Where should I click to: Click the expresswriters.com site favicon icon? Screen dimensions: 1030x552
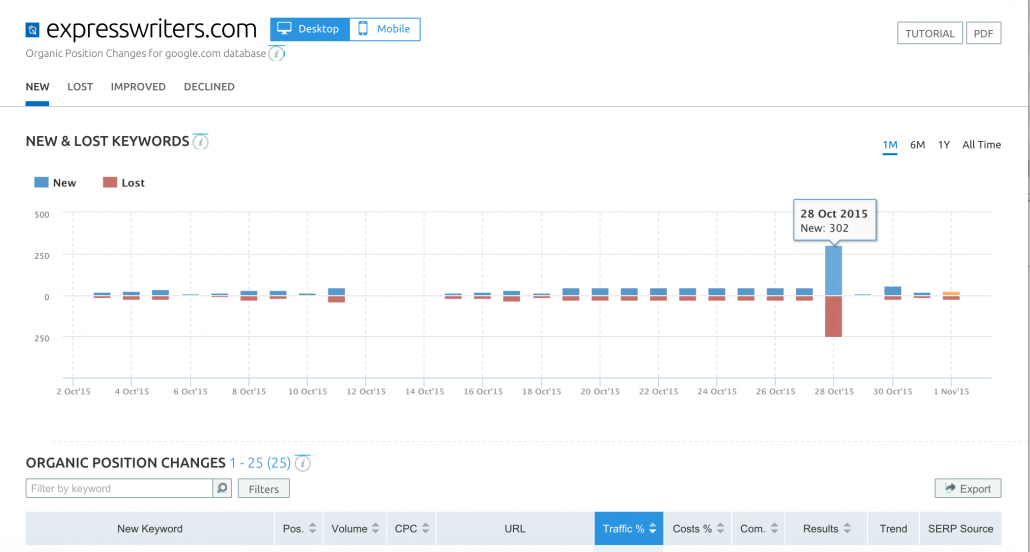pyautogui.click(x=33, y=30)
